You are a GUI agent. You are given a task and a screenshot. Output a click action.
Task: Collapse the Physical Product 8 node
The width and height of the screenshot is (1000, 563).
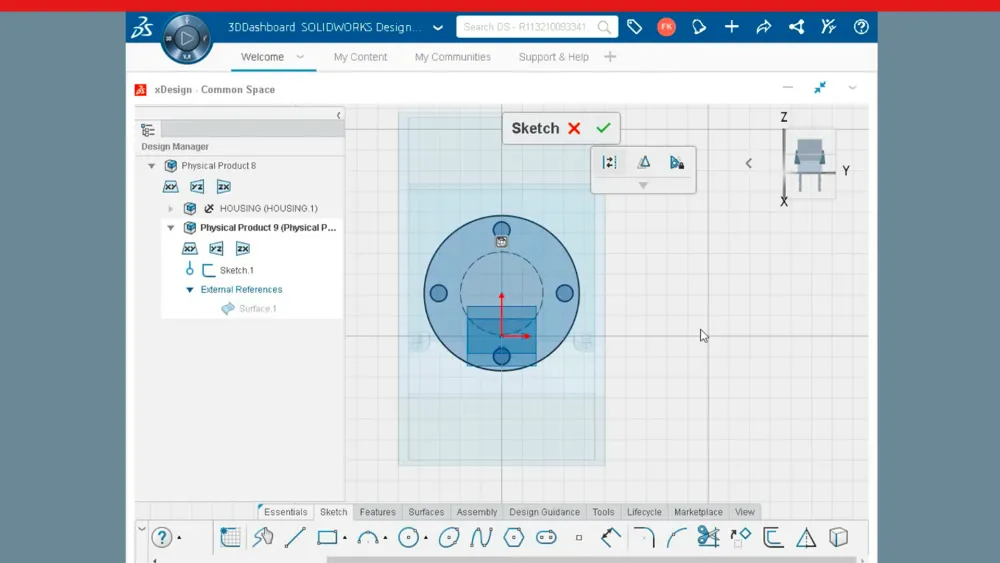pyautogui.click(x=152, y=166)
